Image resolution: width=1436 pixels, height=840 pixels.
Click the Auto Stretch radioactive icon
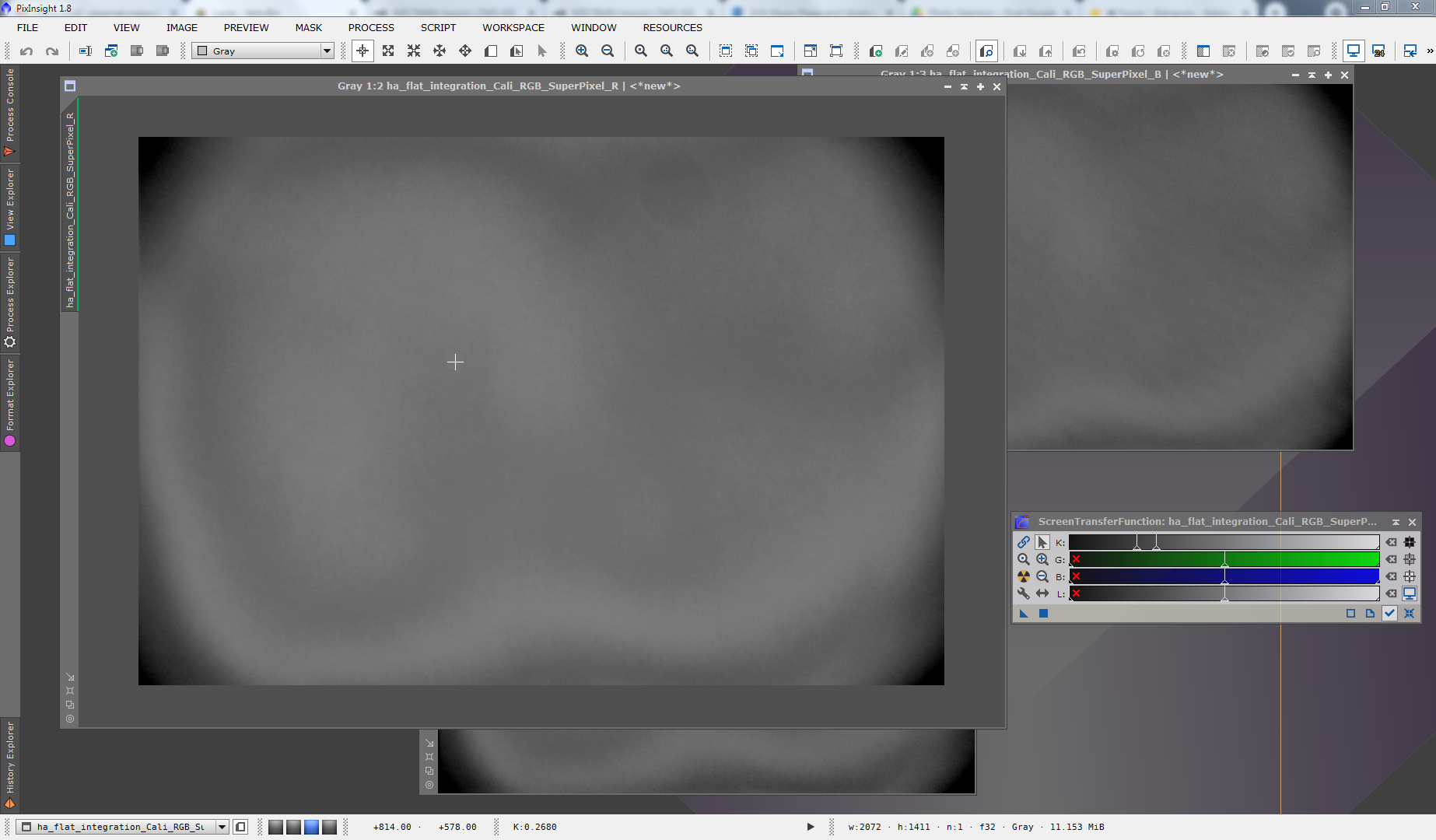tap(1023, 576)
